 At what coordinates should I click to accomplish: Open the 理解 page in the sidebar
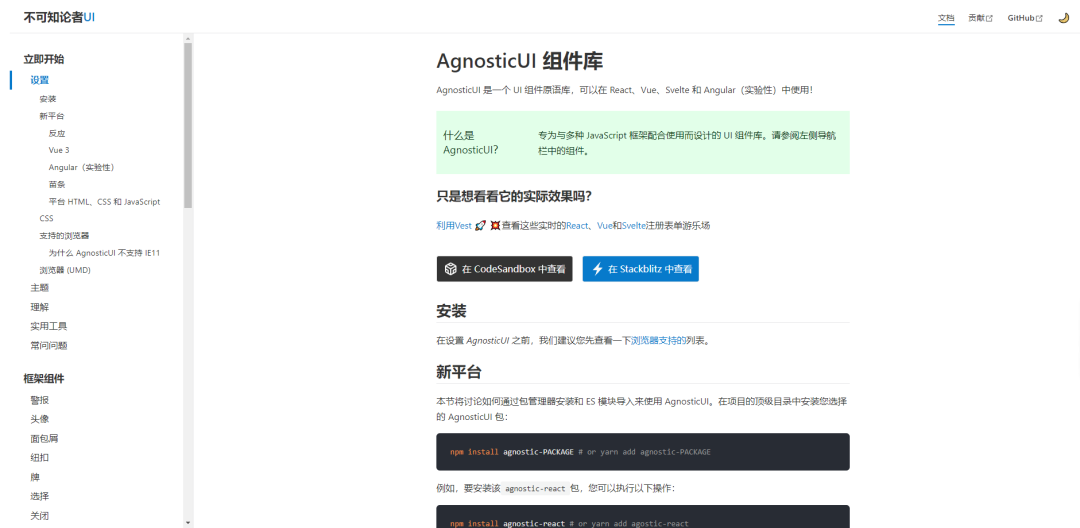(40, 307)
